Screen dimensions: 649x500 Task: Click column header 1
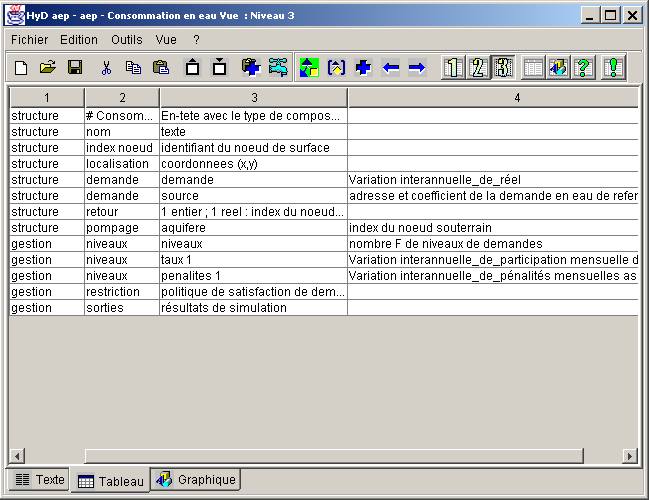tap(47, 98)
